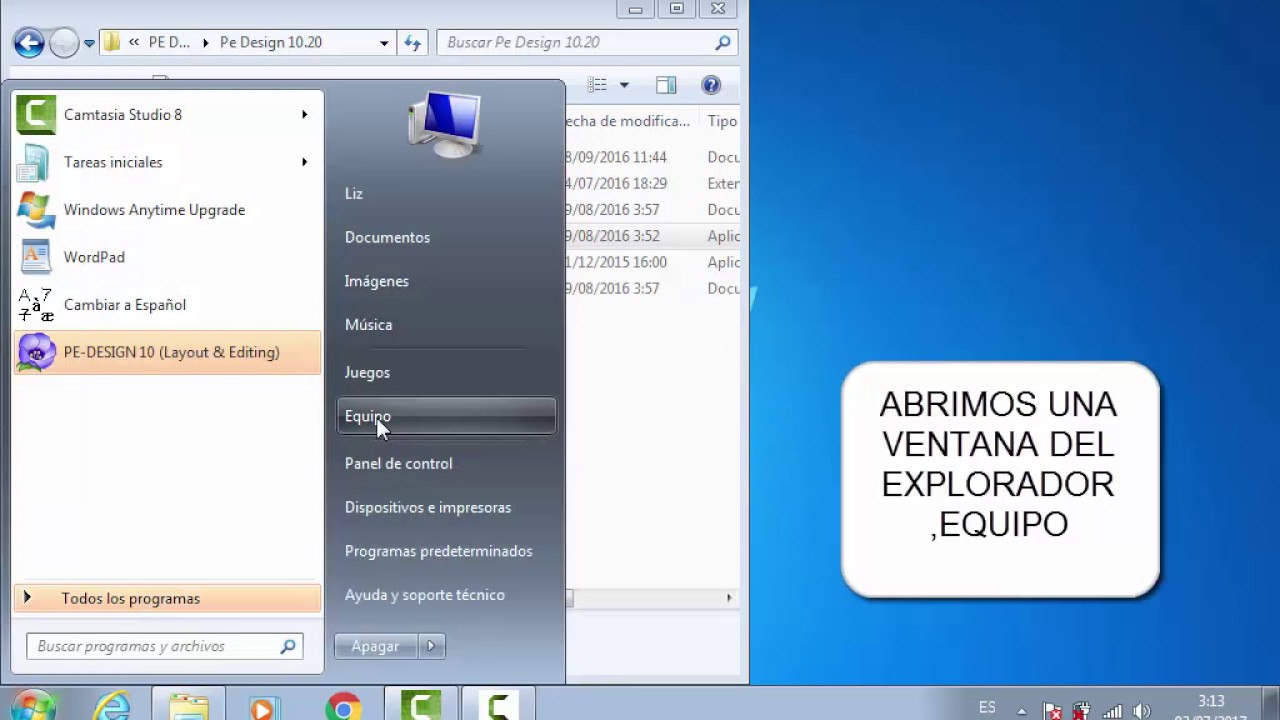Click the magnifier in Start search box
Screen dimensions: 1280x720
point(288,646)
